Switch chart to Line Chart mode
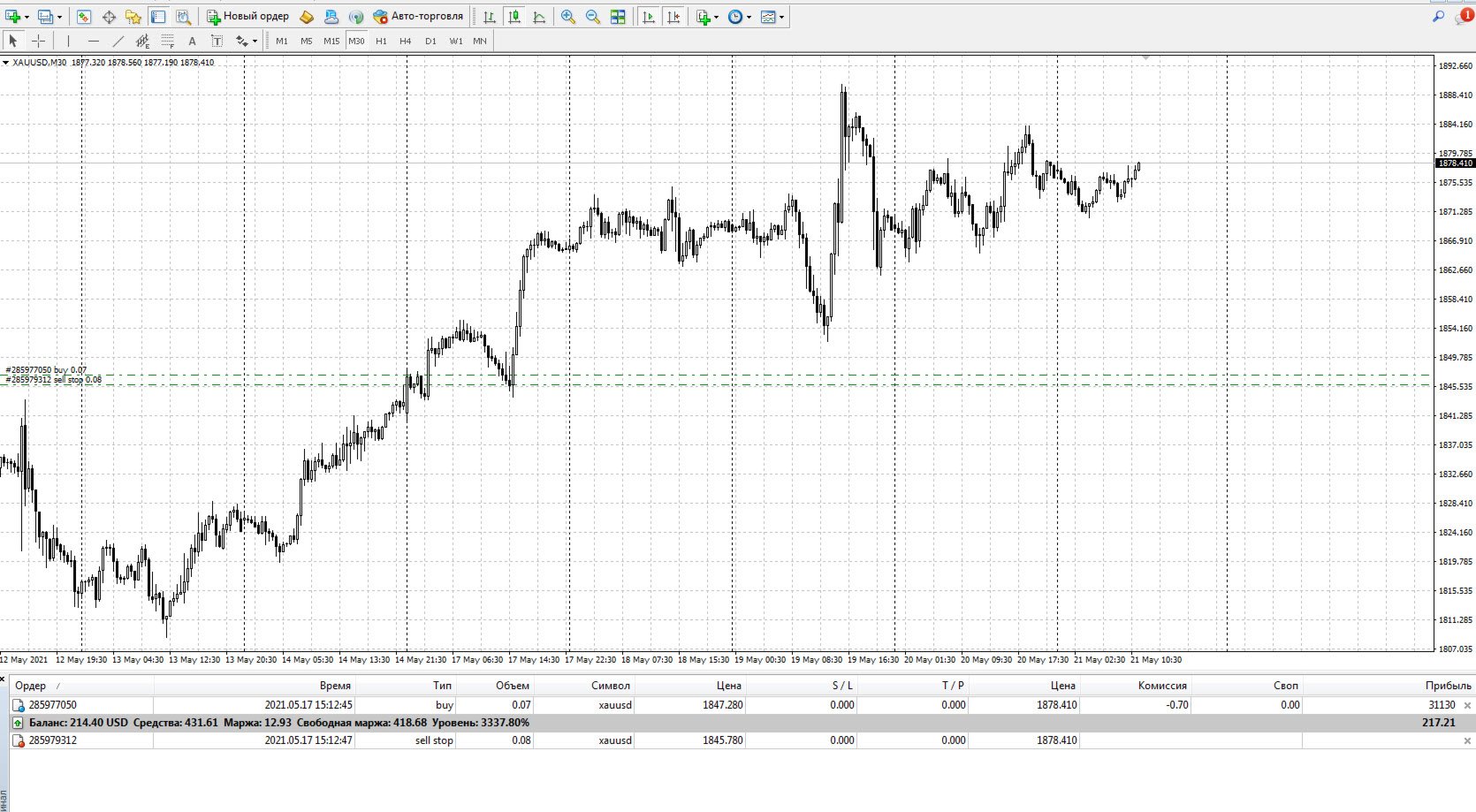 [x=538, y=17]
